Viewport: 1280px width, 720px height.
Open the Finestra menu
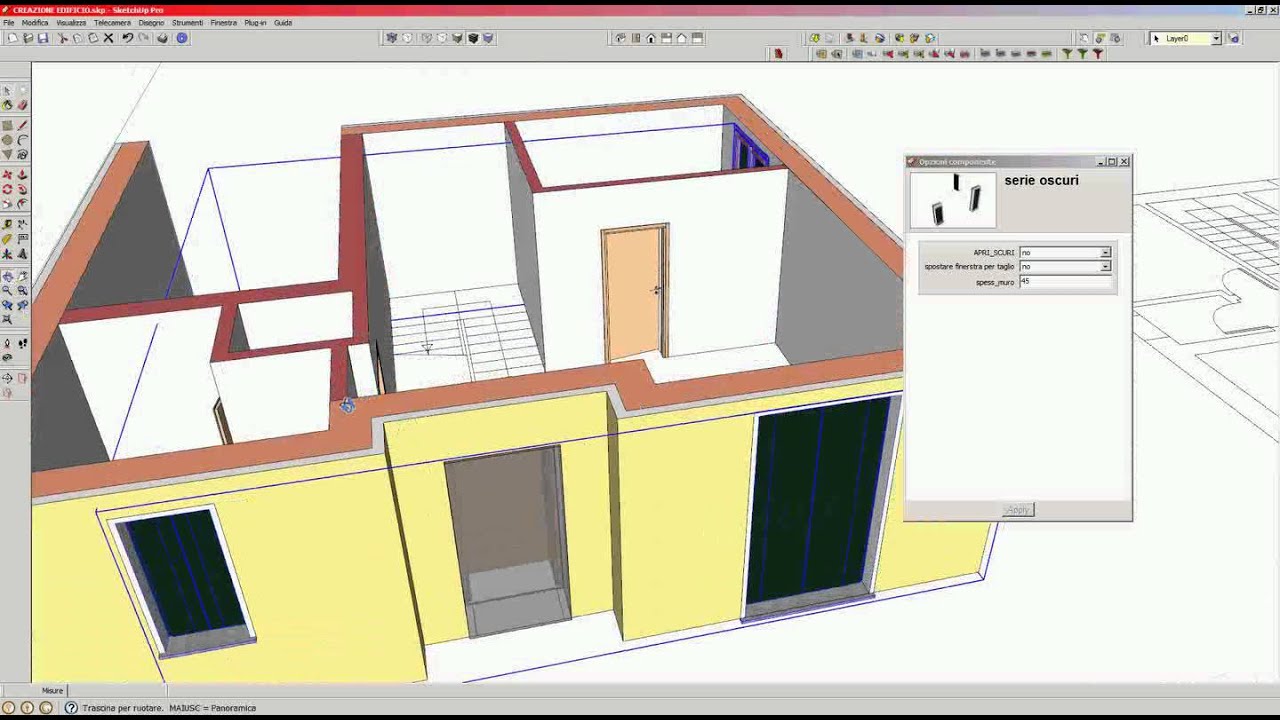(x=223, y=22)
